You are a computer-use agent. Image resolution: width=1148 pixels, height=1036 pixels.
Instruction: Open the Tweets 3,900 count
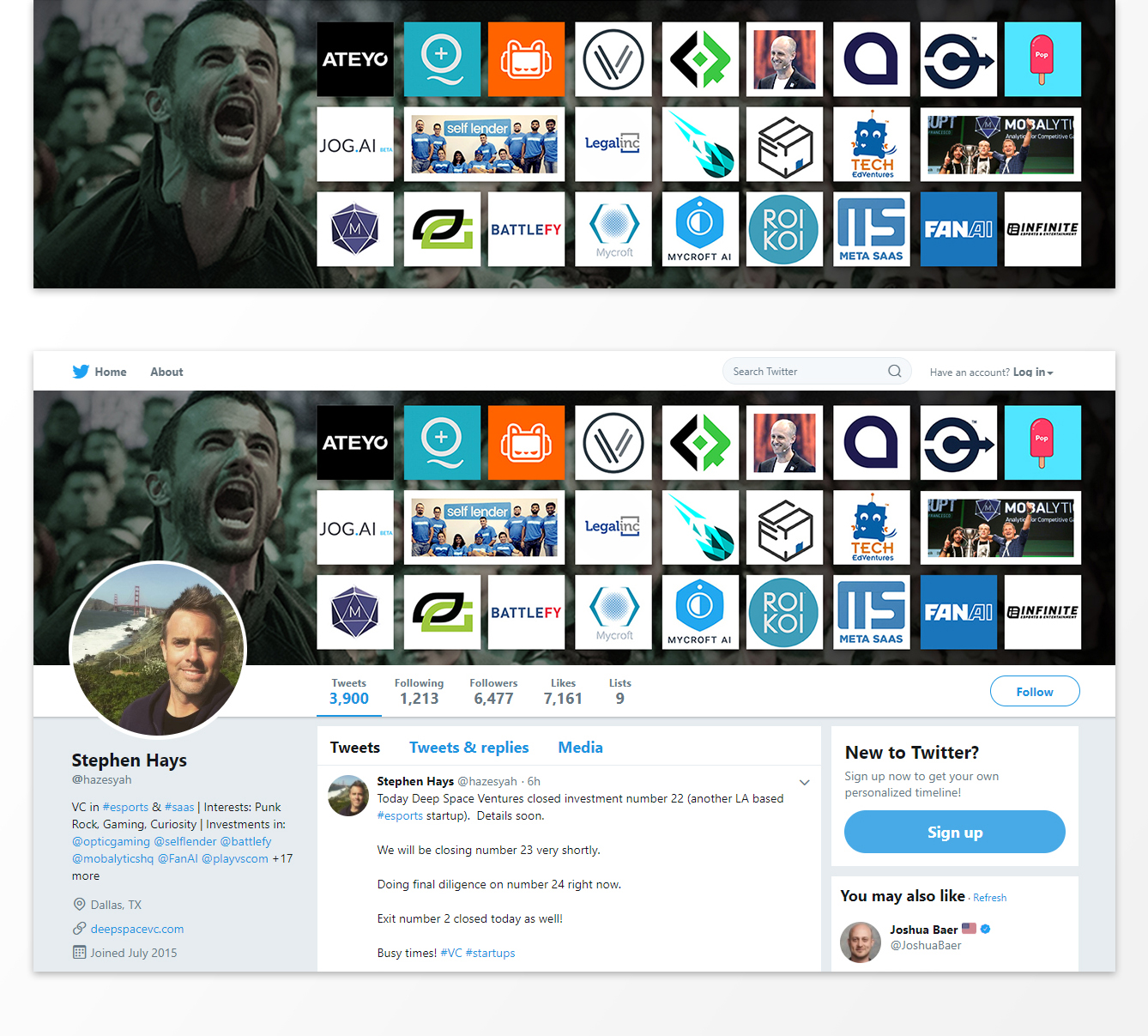348,692
